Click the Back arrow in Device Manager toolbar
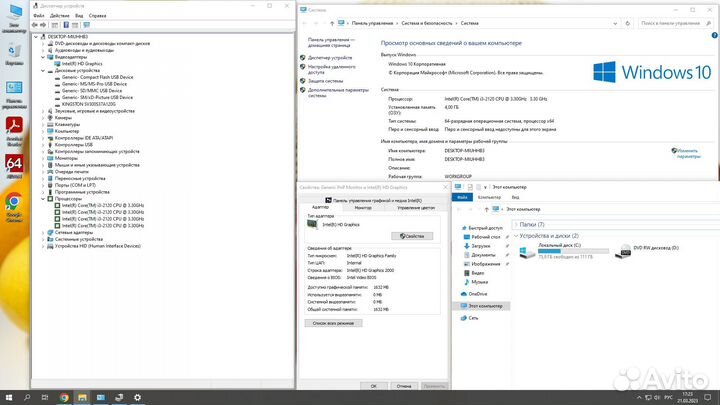The image size is (720, 405). (35, 25)
